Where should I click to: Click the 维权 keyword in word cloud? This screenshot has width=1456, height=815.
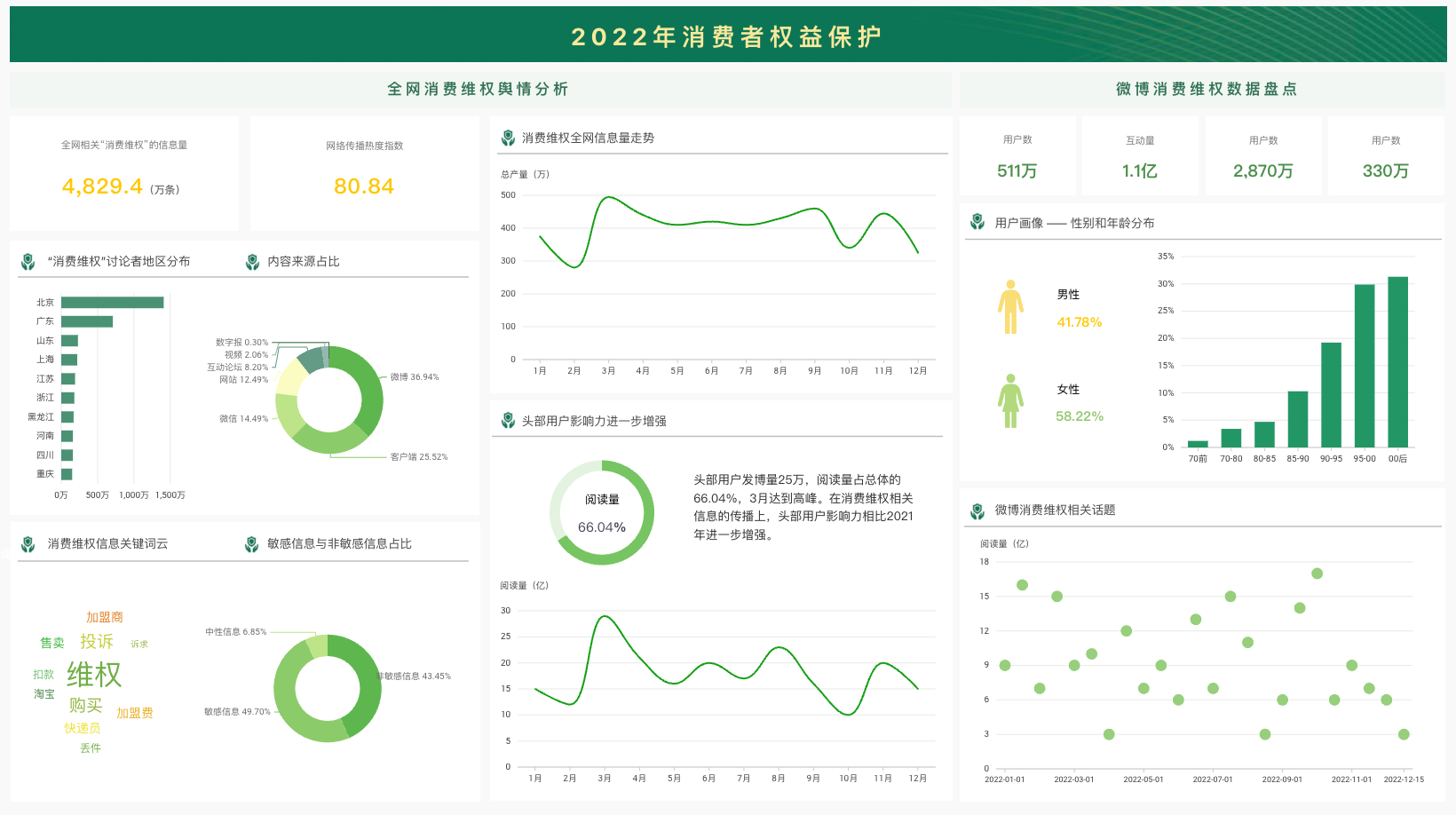[x=94, y=674]
